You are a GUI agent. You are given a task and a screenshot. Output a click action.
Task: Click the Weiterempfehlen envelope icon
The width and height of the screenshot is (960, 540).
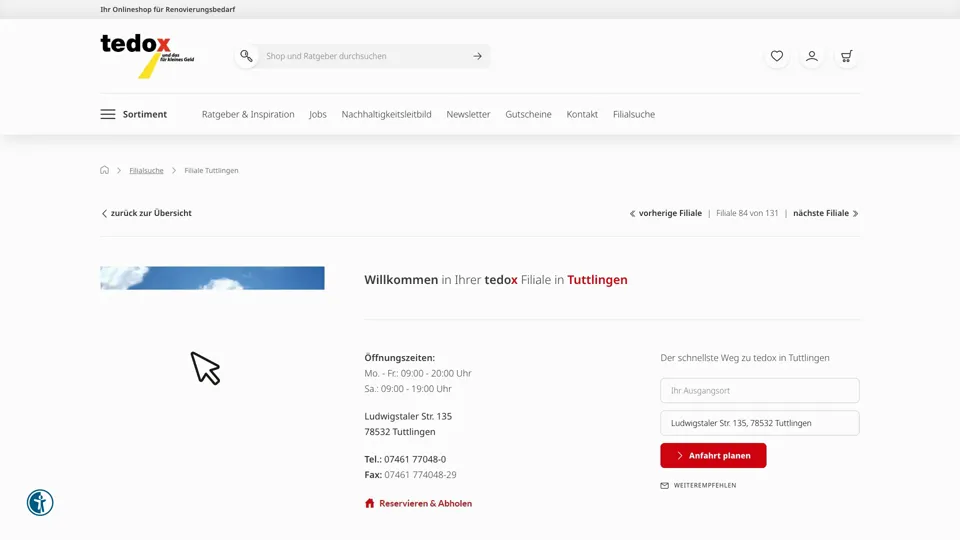[x=664, y=486]
